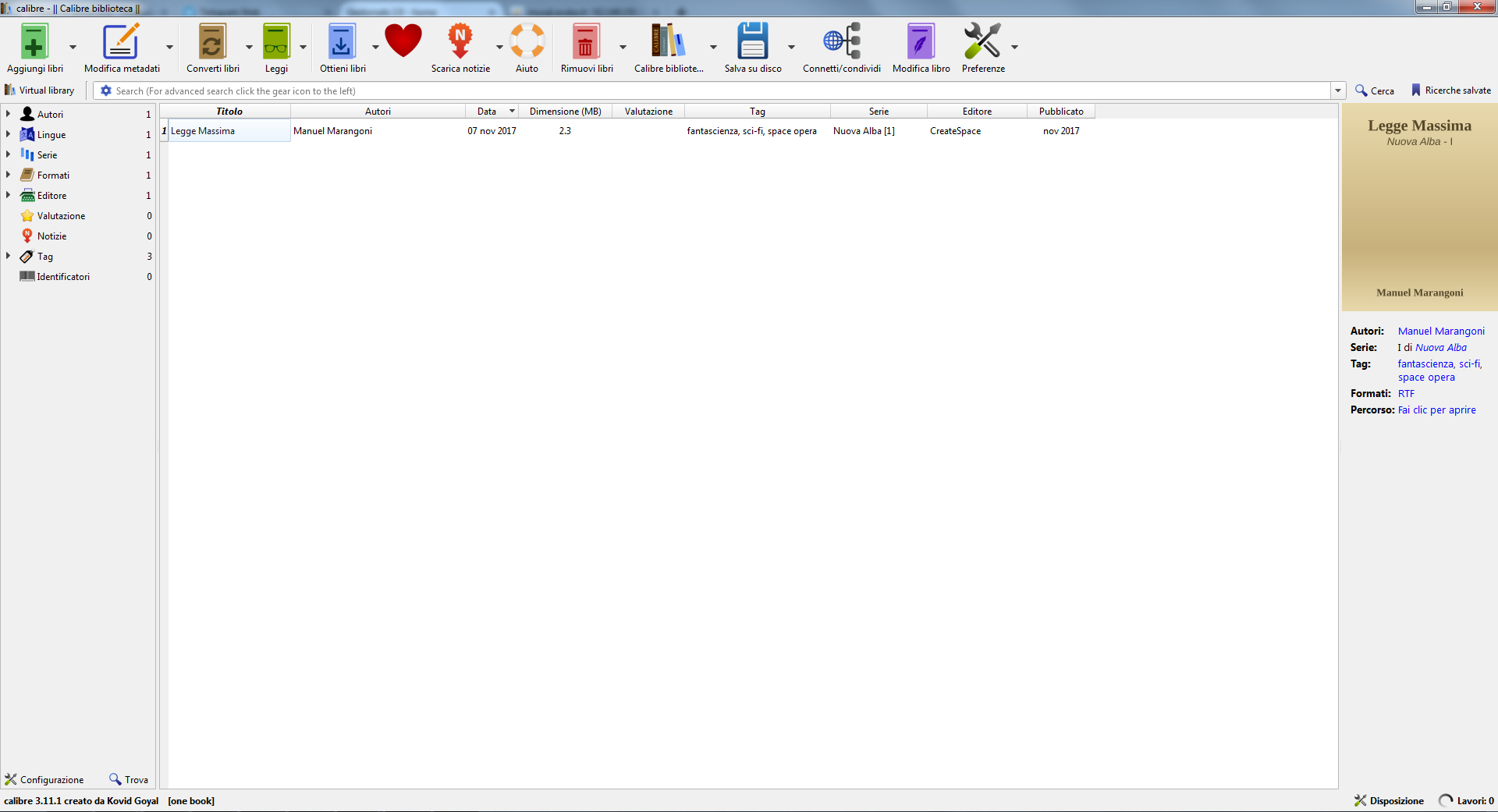Viewport: 1498px width, 812px height.
Task: Click the Autori category in tag browser
Action: pyautogui.click(x=50, y=114)
